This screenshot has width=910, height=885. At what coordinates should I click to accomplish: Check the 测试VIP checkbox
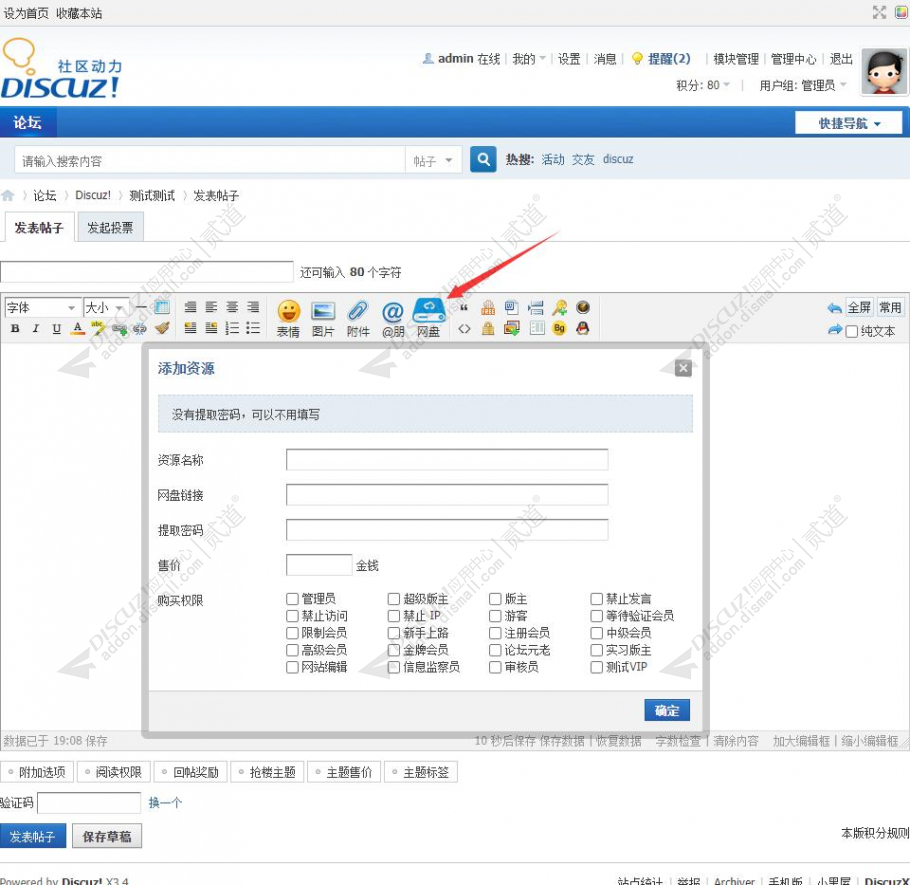point(597,667)
